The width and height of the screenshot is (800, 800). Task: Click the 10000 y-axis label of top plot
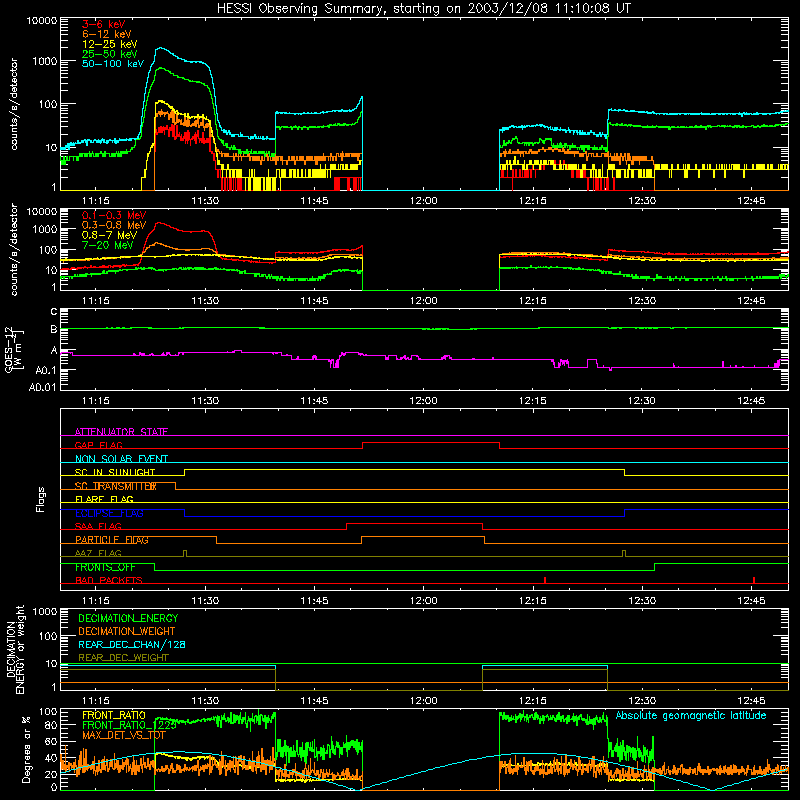[x=42, y=20]
